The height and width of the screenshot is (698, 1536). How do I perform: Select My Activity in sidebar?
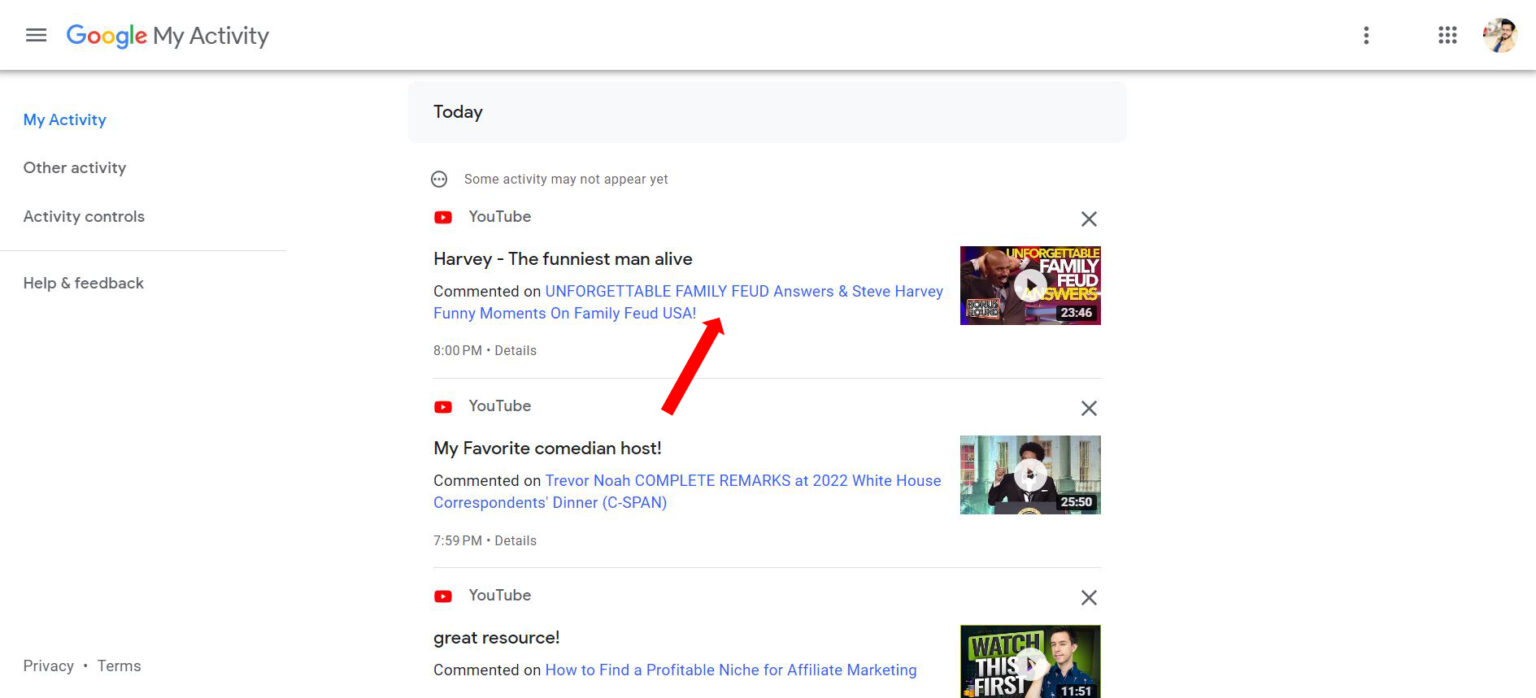[x=65, y=120]
